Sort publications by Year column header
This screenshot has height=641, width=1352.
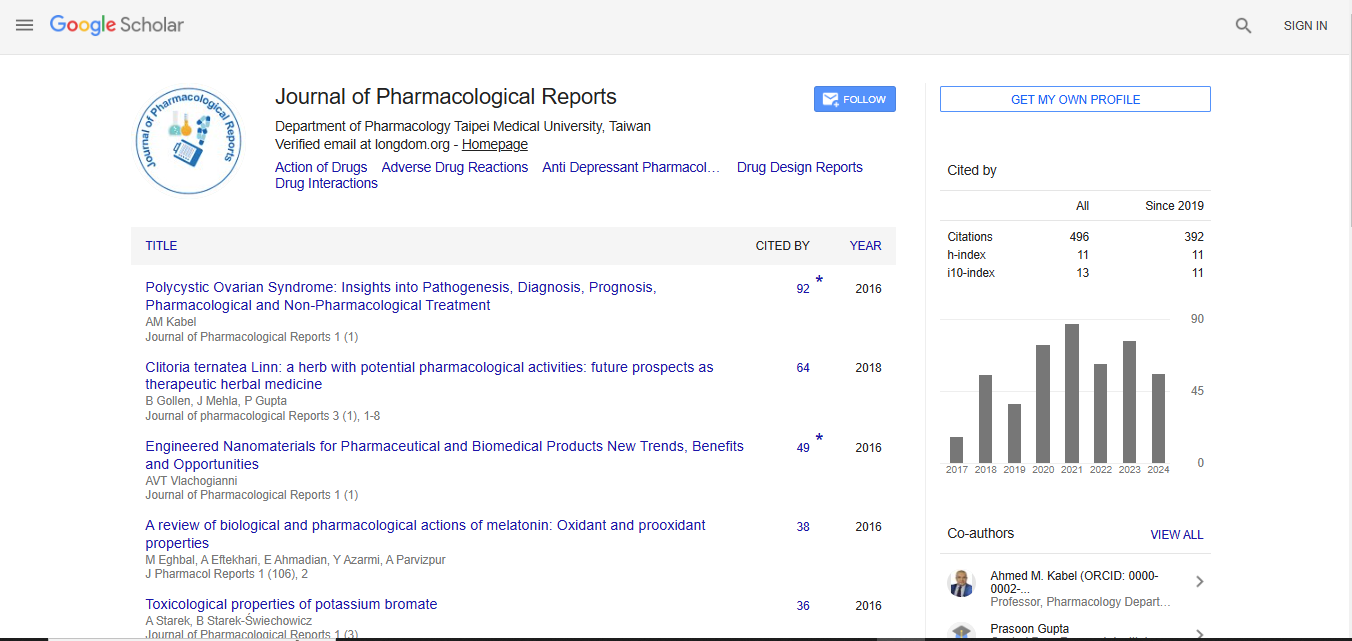tap(865, 246)
